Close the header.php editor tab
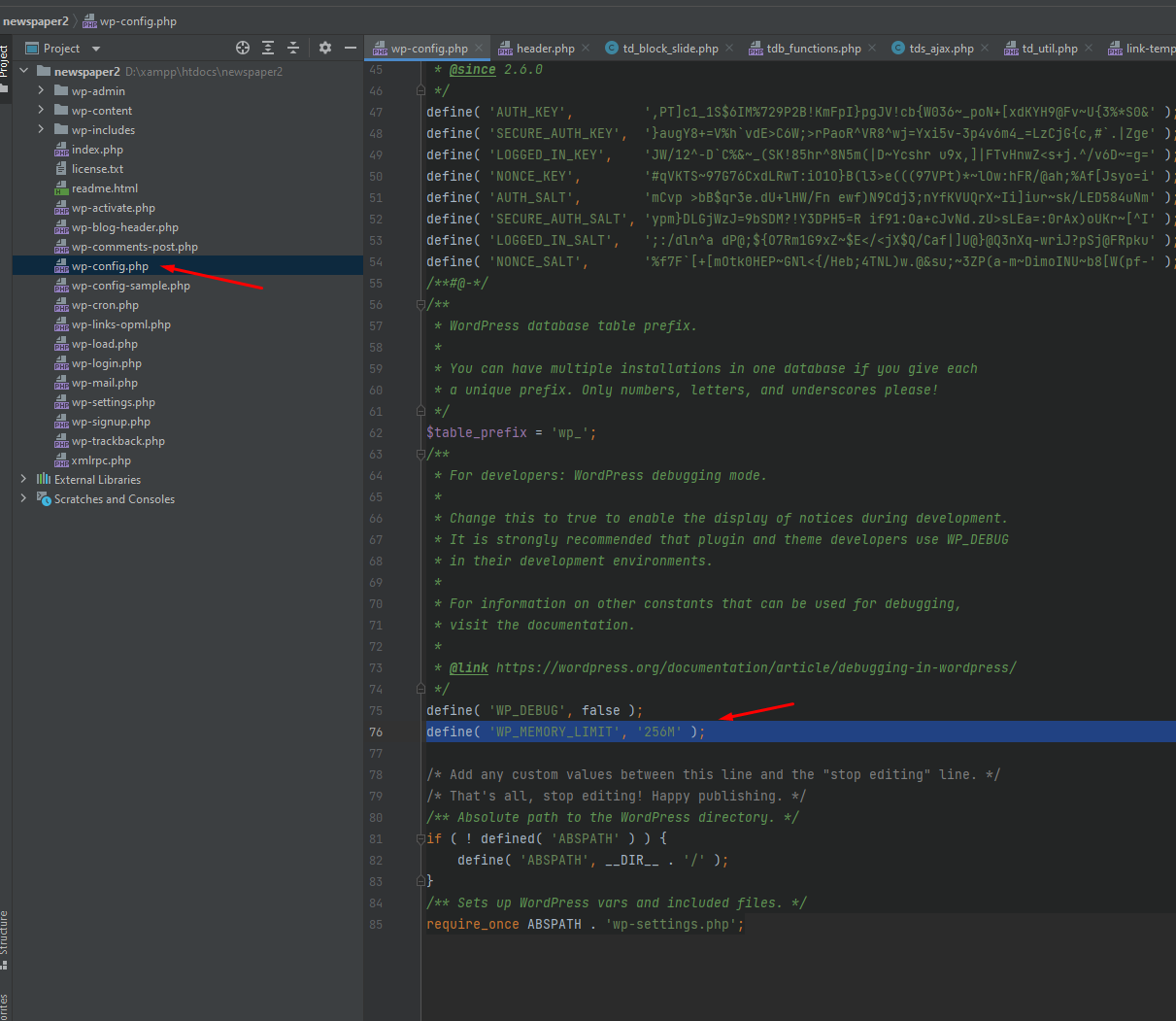 point(586,48)
